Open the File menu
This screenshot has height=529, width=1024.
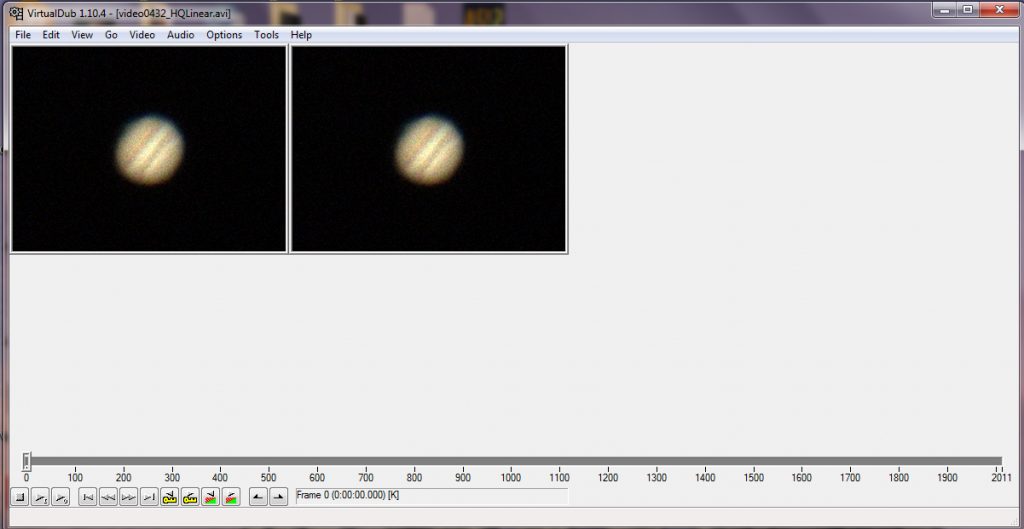[23, 35]
